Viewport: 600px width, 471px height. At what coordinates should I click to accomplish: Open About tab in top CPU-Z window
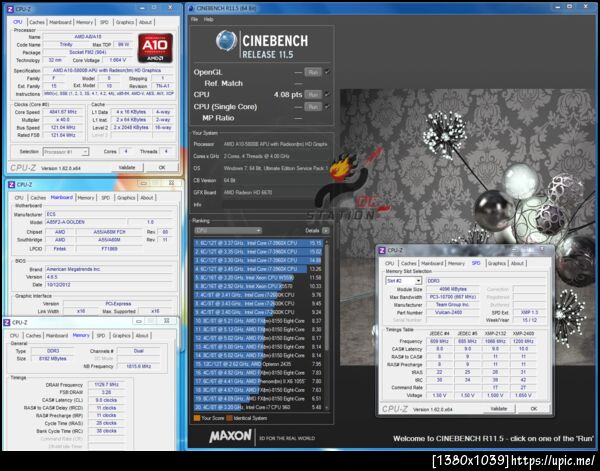point(145,22)
